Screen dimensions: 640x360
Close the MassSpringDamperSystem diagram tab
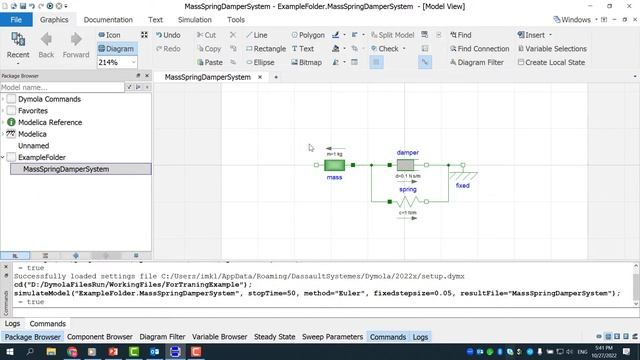tap(260, 77)
